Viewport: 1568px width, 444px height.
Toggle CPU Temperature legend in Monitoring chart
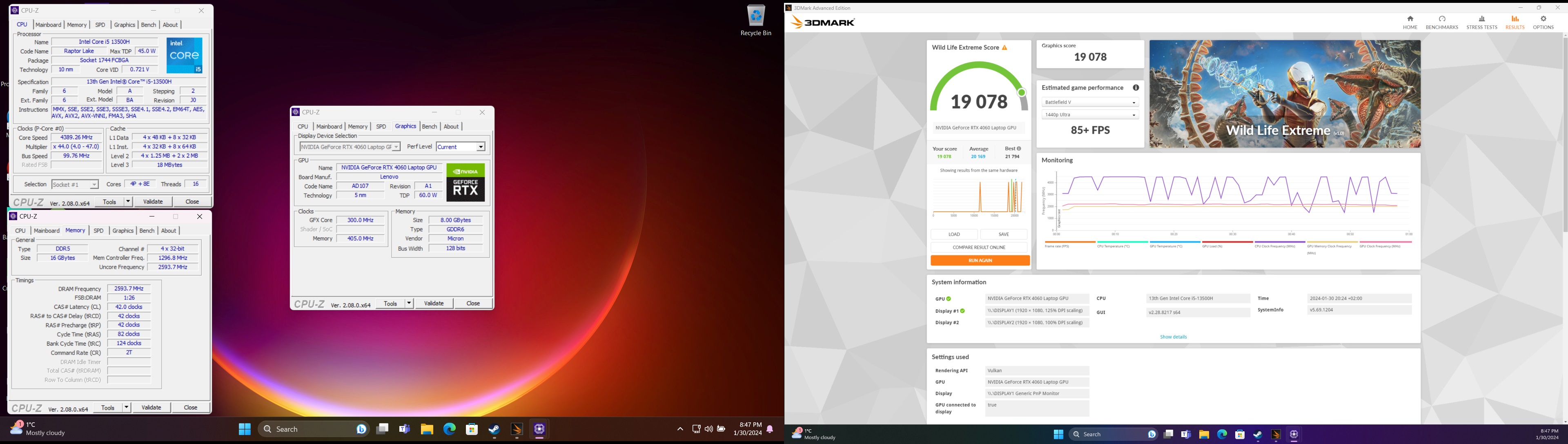coord(1122,245)
